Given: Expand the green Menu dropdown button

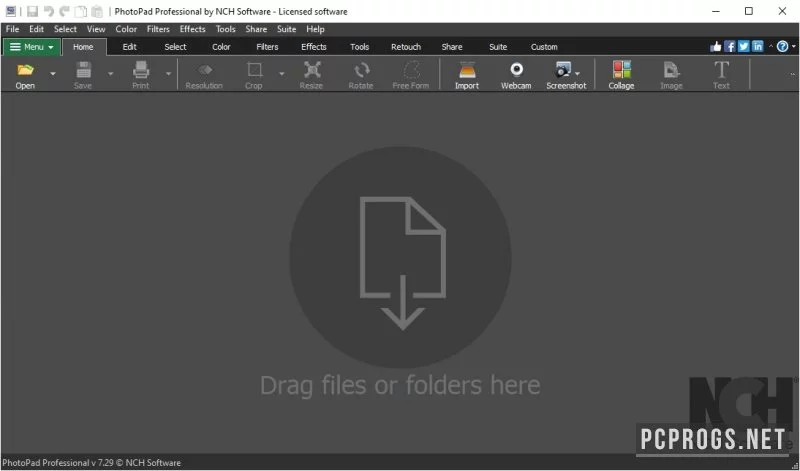Looking at the screenshot, I should [32, 47].
